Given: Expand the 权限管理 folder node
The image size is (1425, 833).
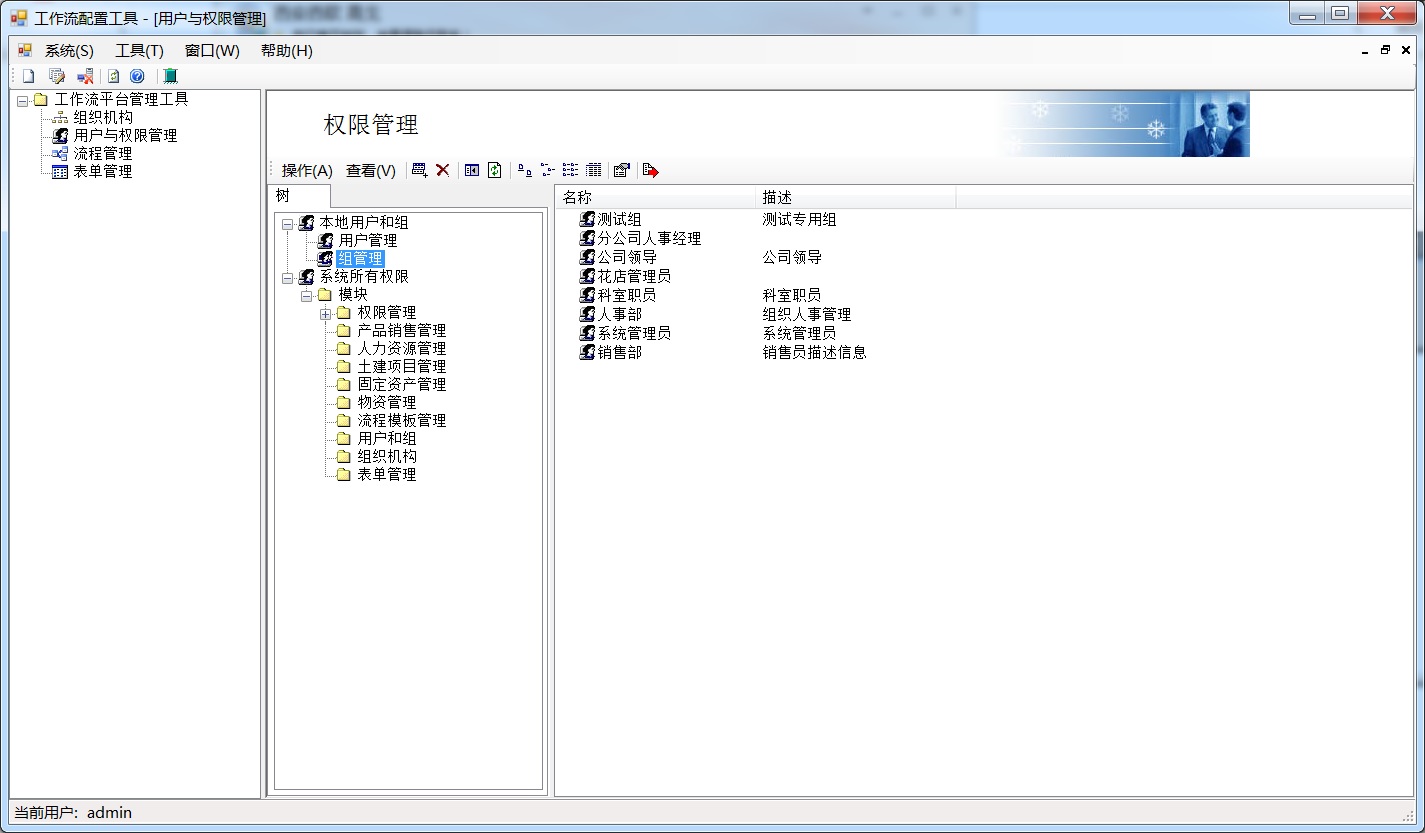Looking at the screenshot, I should (325, 313).
